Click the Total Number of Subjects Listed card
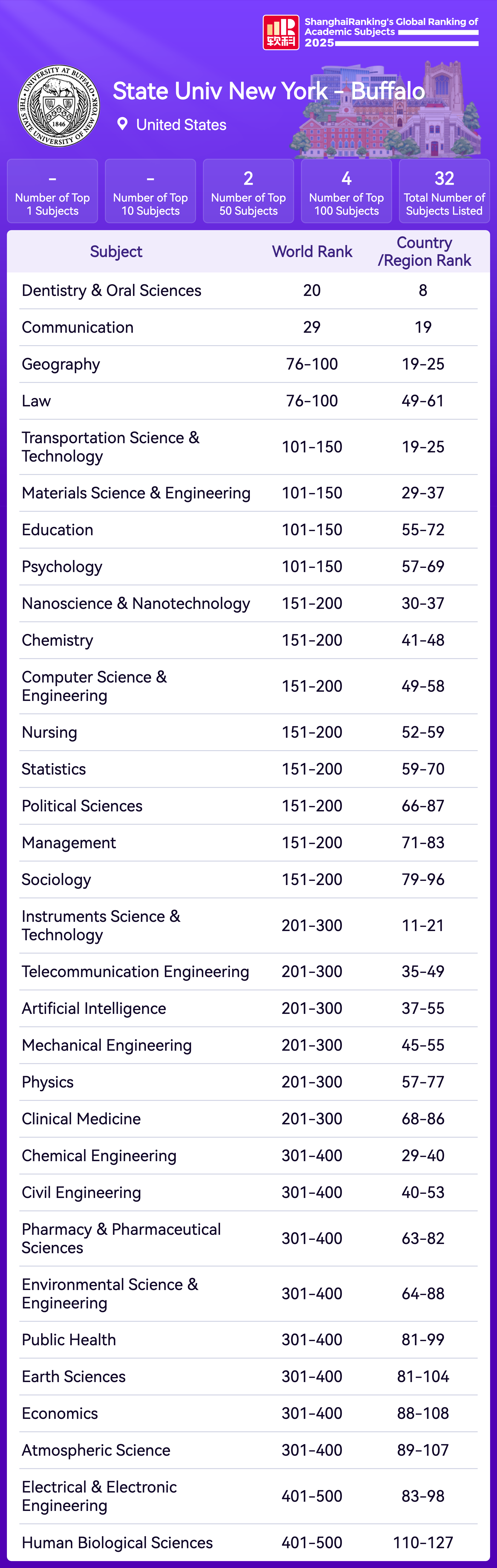Image resolution: width=497 pixels, height=1568 pixels. coord(444,191)
